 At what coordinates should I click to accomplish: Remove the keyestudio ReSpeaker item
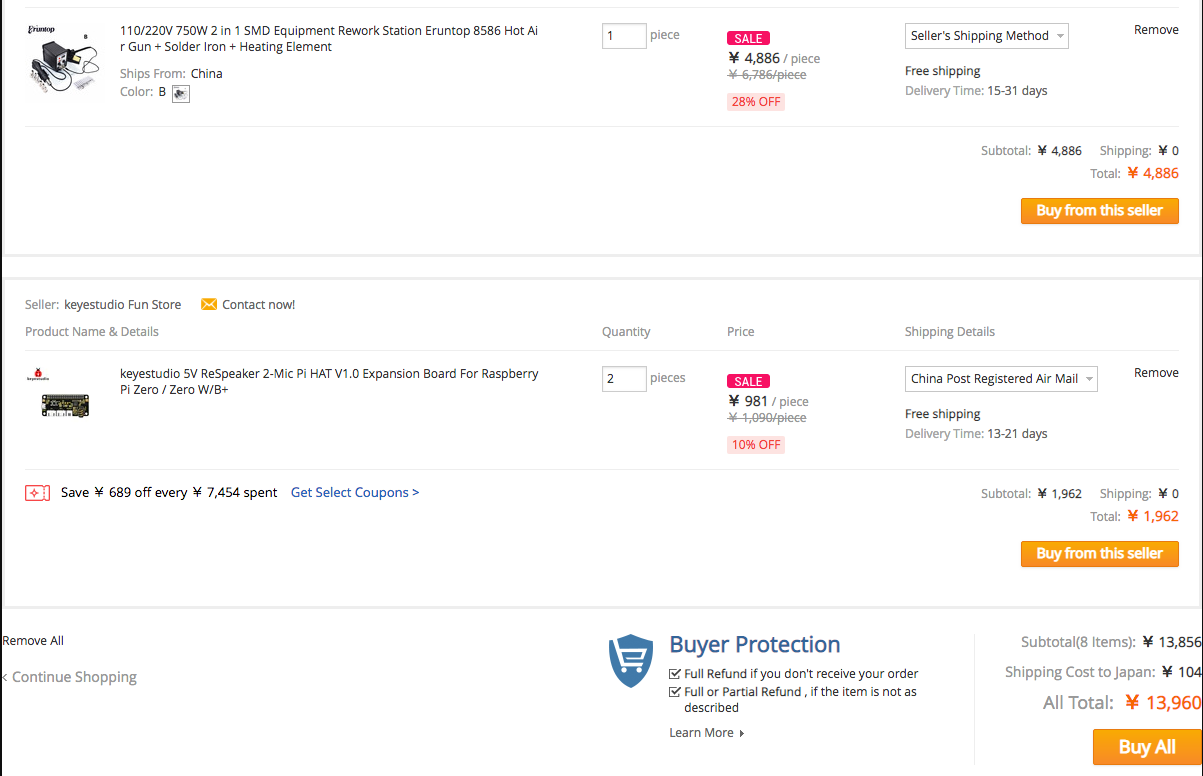point(1156,373)
